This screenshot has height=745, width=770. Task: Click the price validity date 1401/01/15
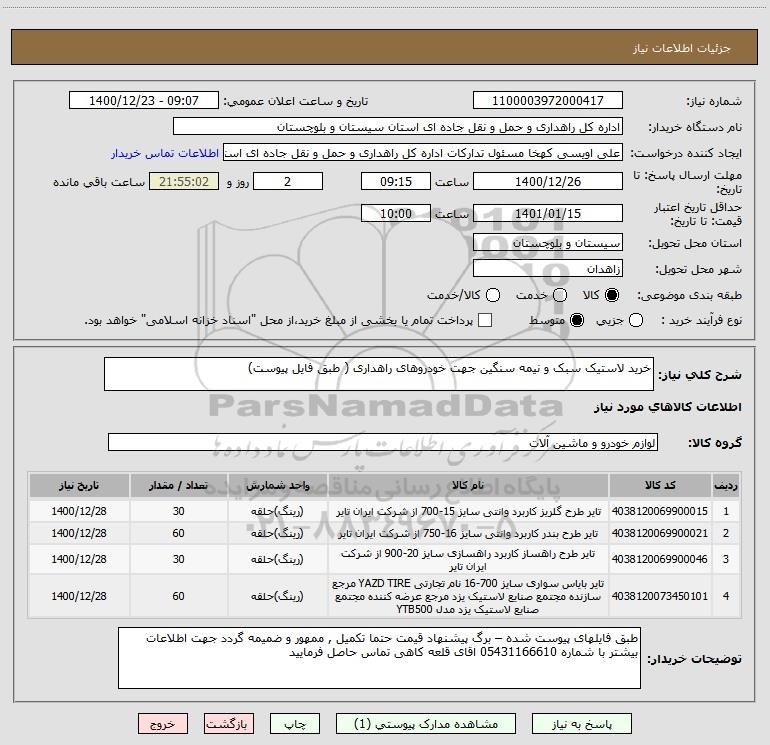[548, 213]
